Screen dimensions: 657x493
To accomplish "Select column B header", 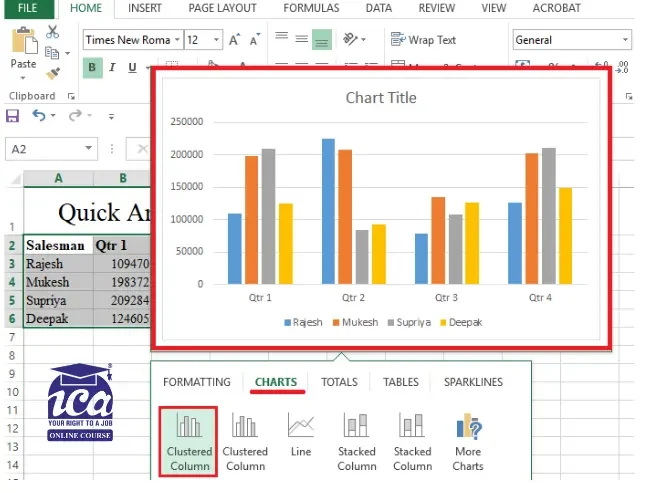I will tap(122, 178).
